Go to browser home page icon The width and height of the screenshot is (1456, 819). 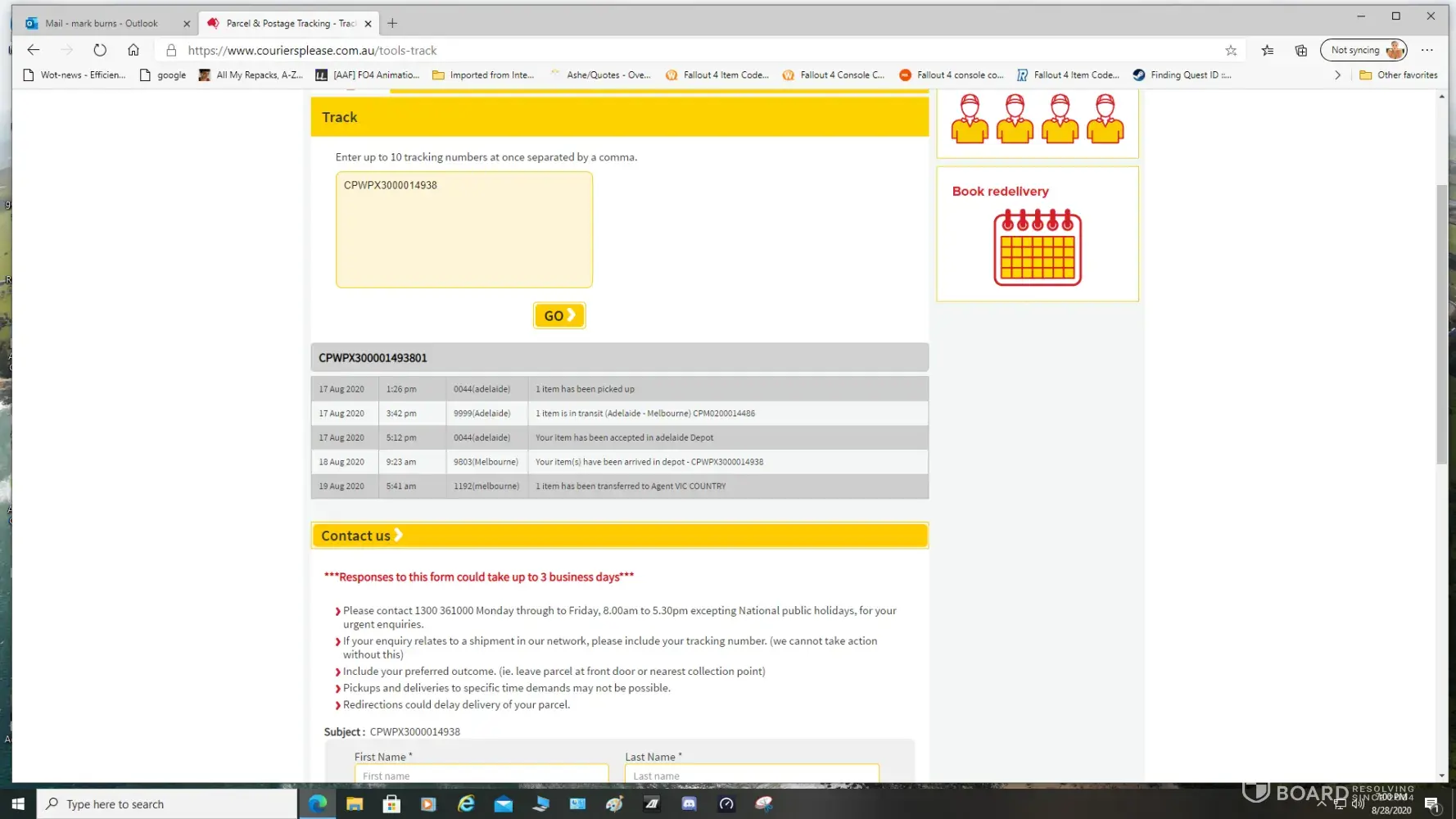pos(133,50)
